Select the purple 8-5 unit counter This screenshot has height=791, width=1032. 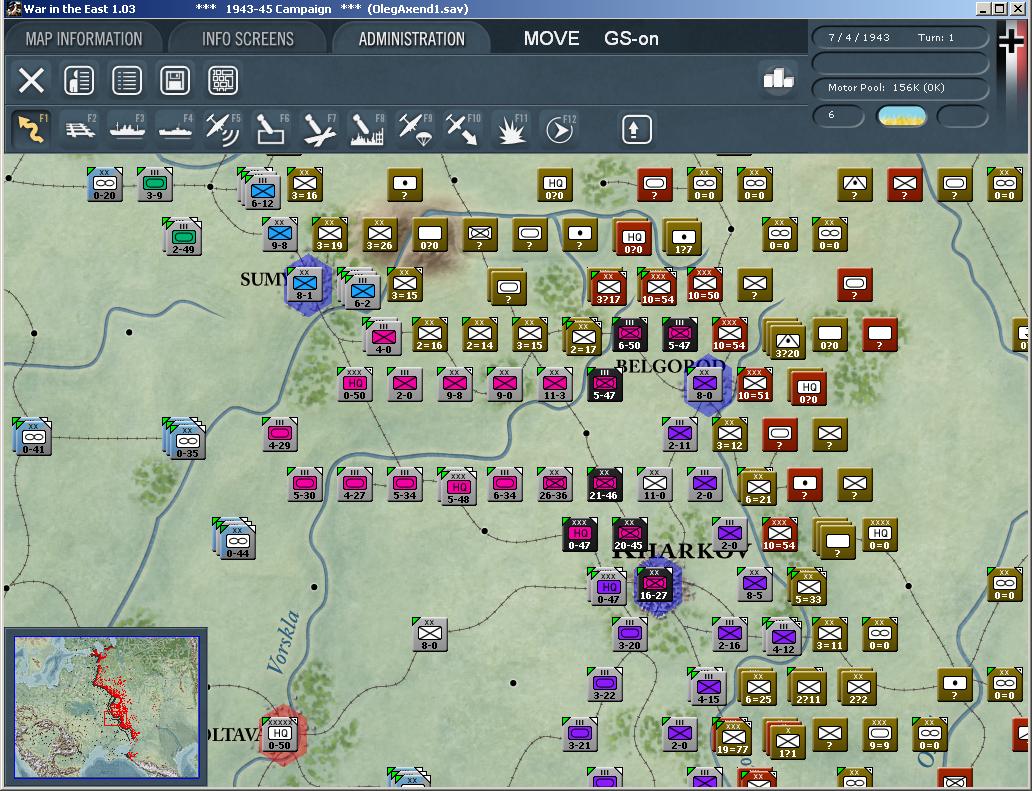(754, 585)
